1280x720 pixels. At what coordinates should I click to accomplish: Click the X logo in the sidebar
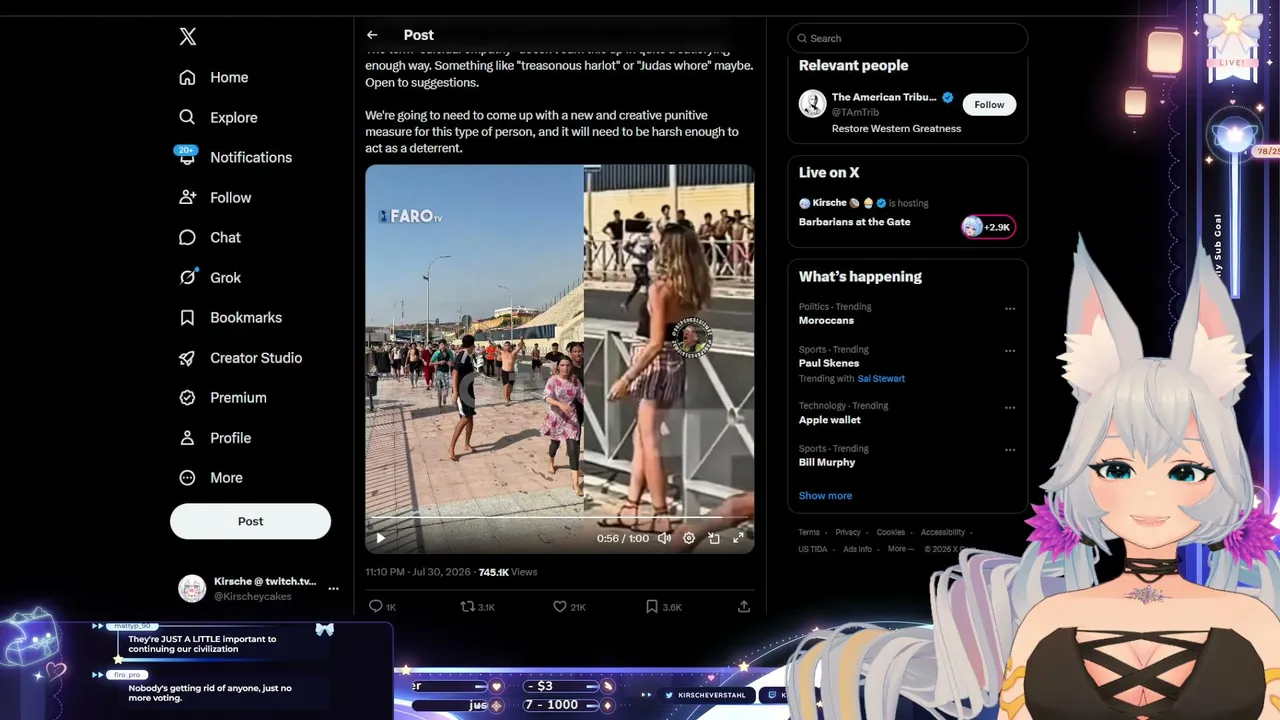click(187, 37)
